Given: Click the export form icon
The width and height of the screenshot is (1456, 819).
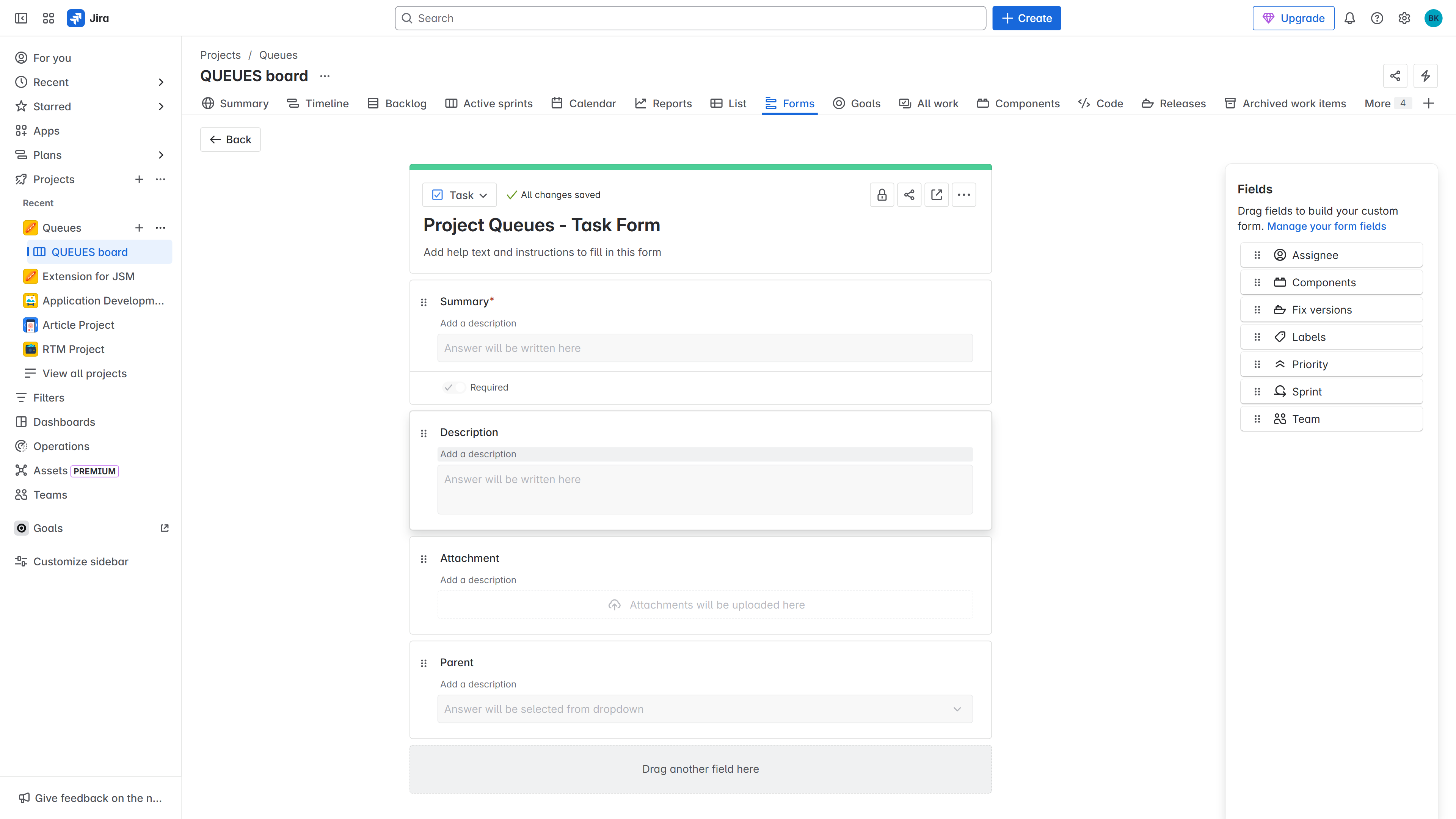Looking at the screenshot, I should (937, 195).
